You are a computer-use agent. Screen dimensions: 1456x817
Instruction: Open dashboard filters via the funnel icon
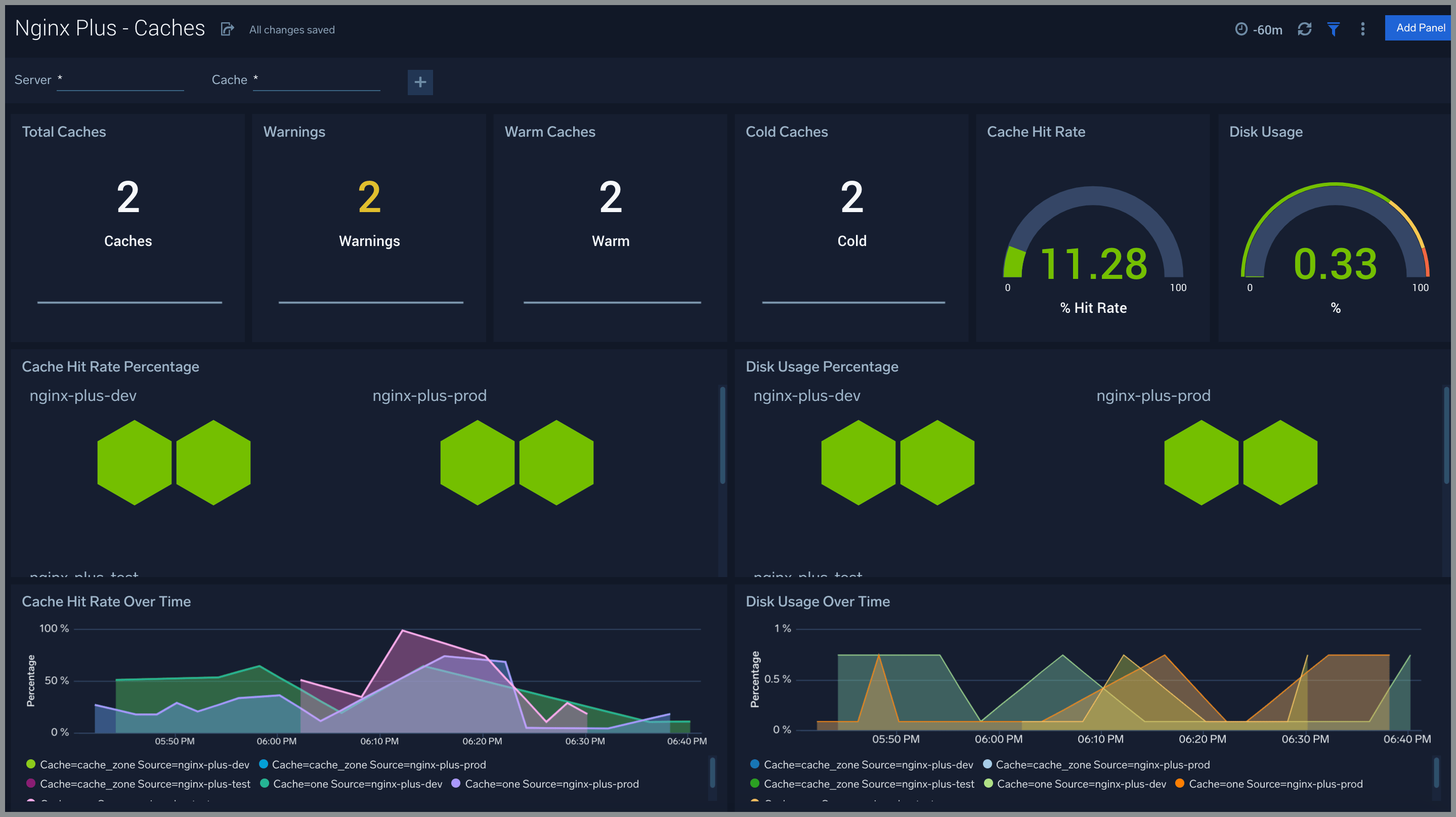tap(1334, 29)
